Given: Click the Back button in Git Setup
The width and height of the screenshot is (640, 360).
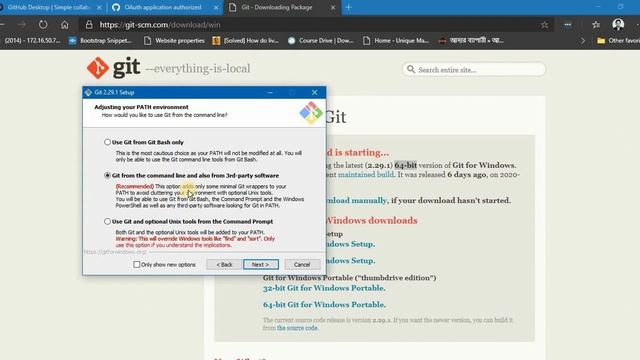Looking at the screenshot, I should tap(224, 264).
